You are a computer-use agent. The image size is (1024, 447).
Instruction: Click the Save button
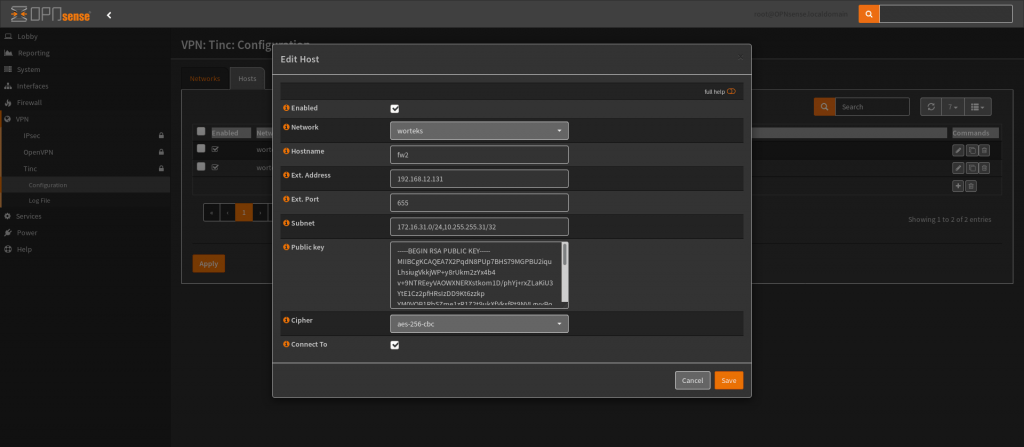[x=728, y=380]
